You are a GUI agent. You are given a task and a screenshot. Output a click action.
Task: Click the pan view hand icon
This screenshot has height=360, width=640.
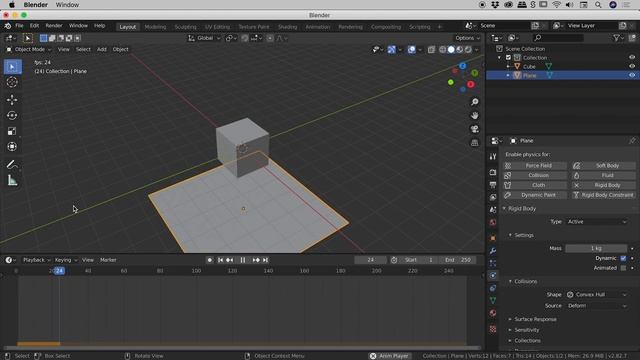point(474,116)
